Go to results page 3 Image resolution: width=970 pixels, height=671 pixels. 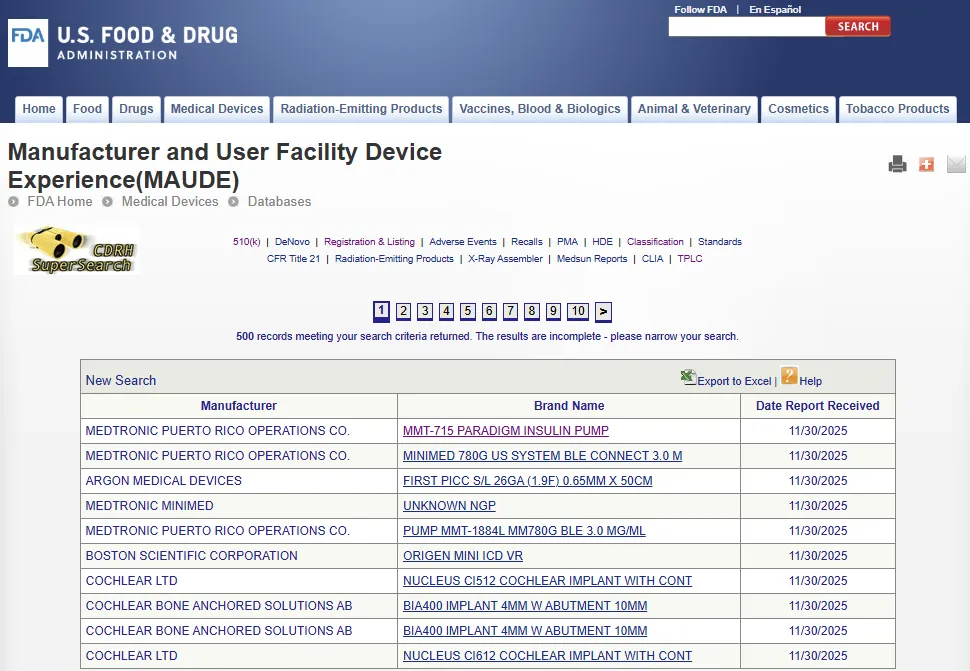pos(425,311)
